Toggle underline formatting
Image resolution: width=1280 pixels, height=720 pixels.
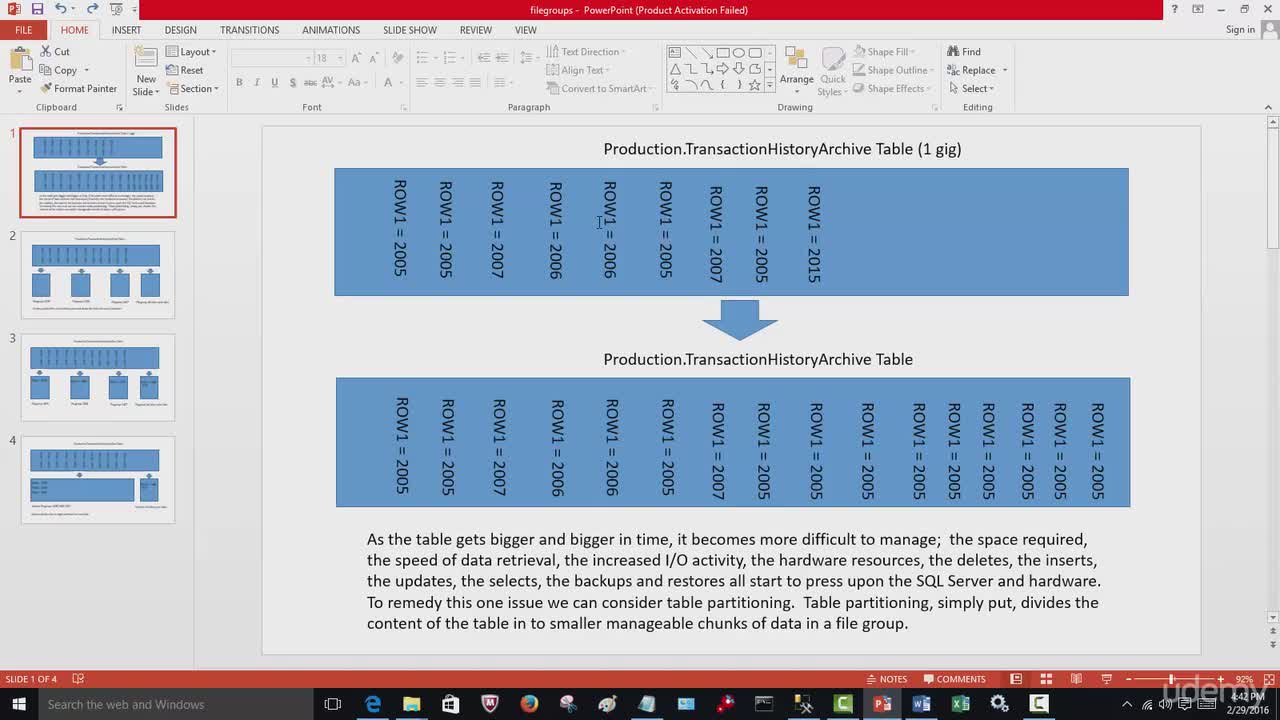click(x=275, y=82)
